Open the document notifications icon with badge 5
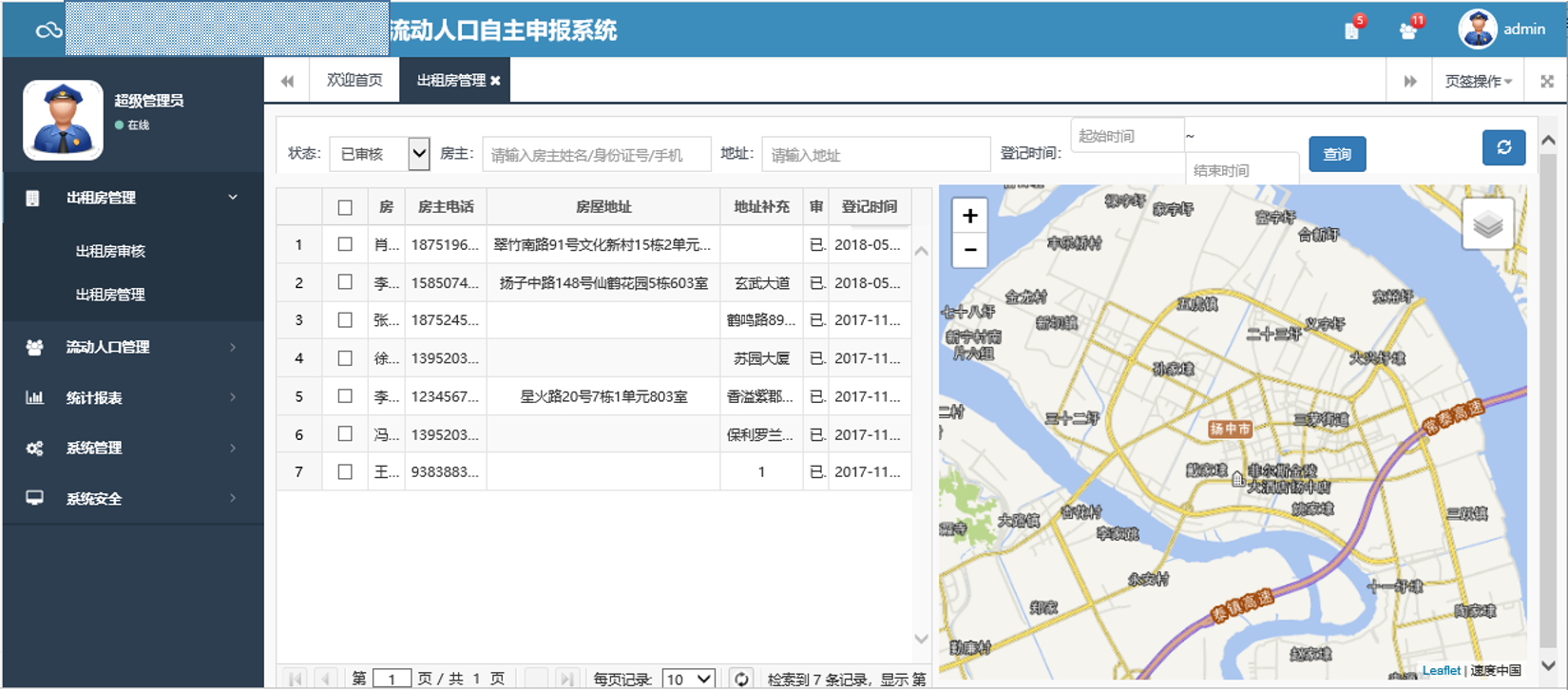Viewport: 1568px width, 690px height. [1352, 30]
